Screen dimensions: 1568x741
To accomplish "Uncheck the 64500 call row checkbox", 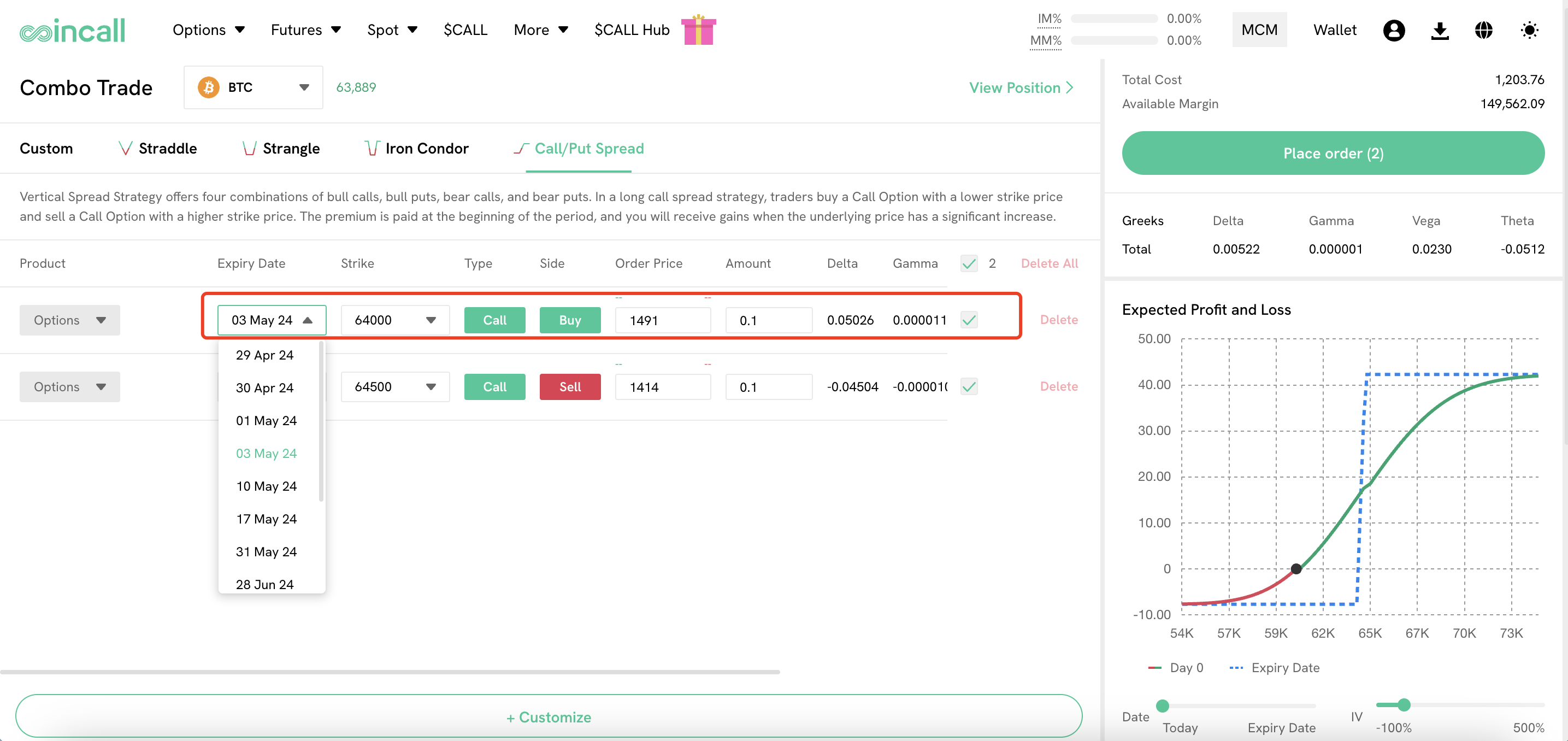I will click(969, 387).
